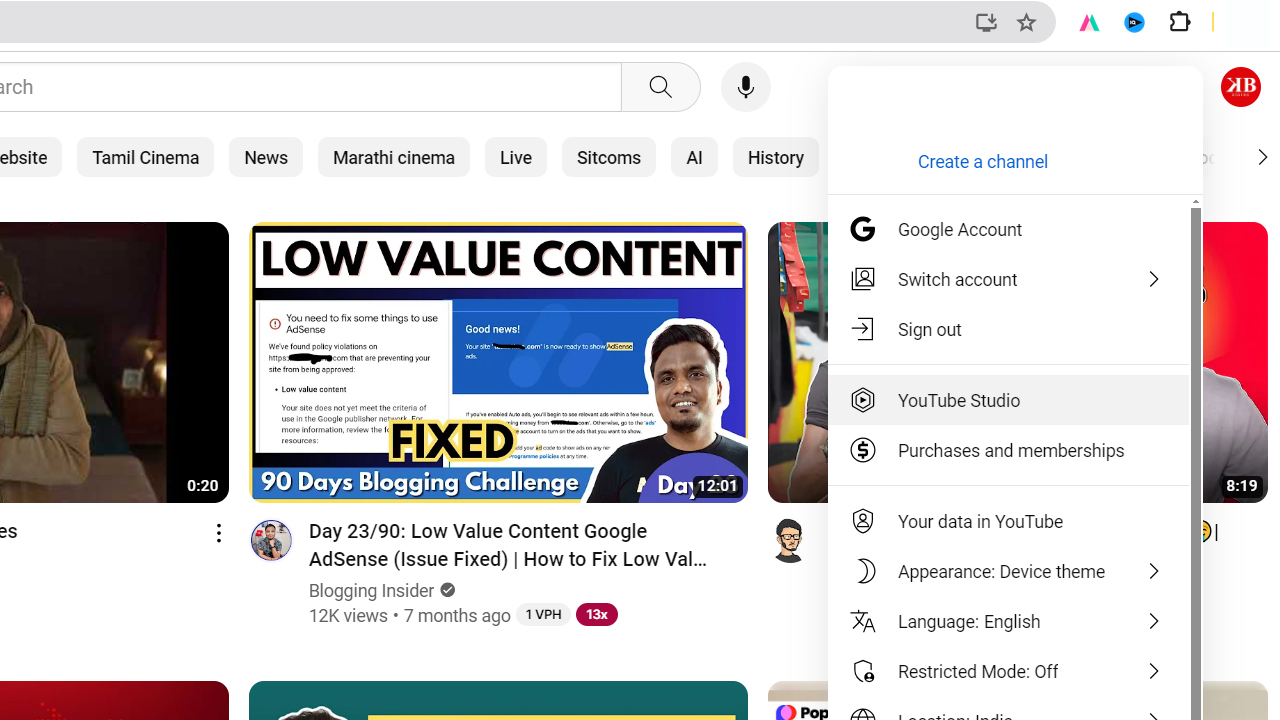
Task: Filter by Tamil Cinema chip
Action: (145, 157)
